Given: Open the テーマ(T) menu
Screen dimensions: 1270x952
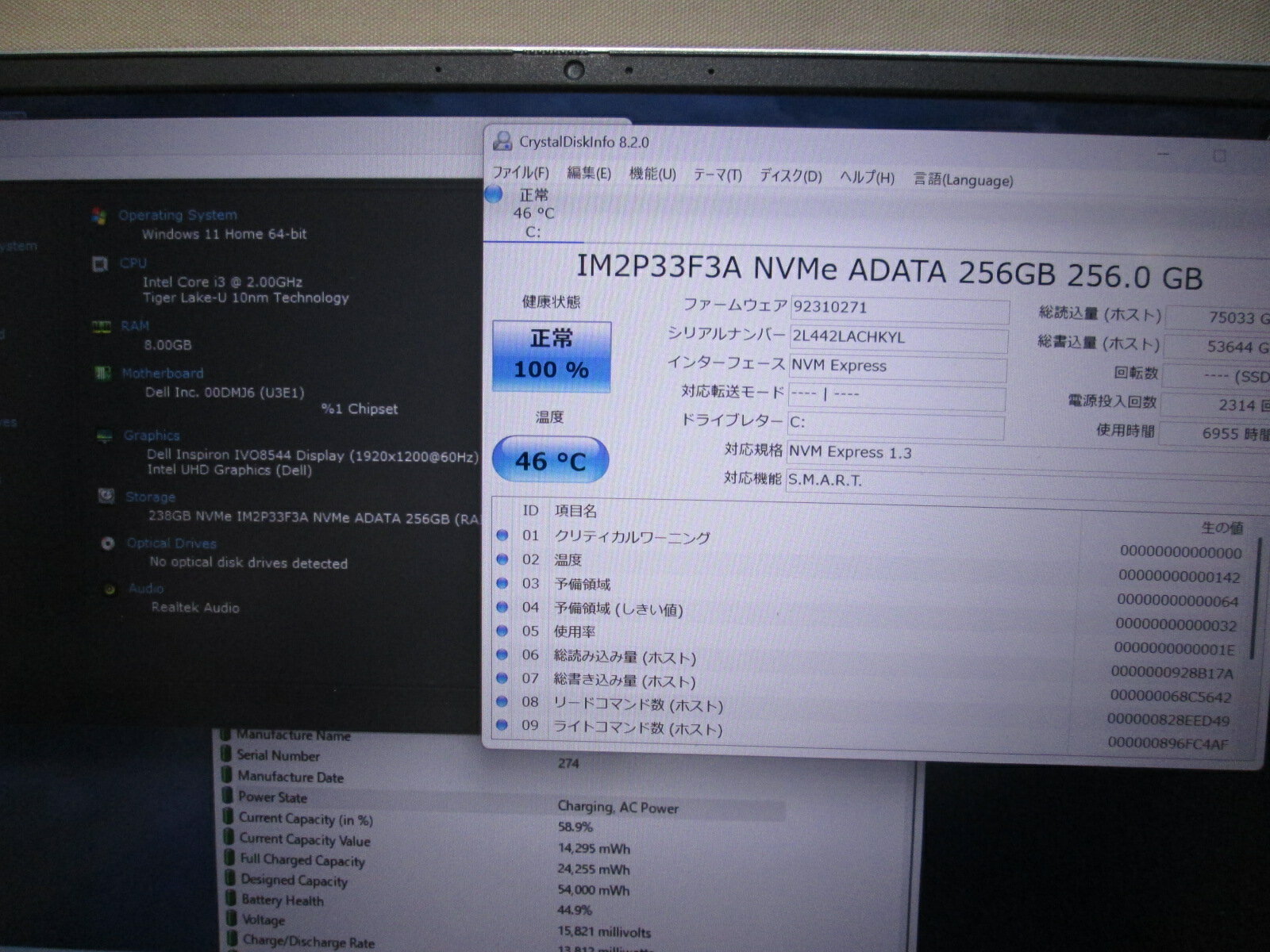Looking at the screenshot, I should coord(718,175).
